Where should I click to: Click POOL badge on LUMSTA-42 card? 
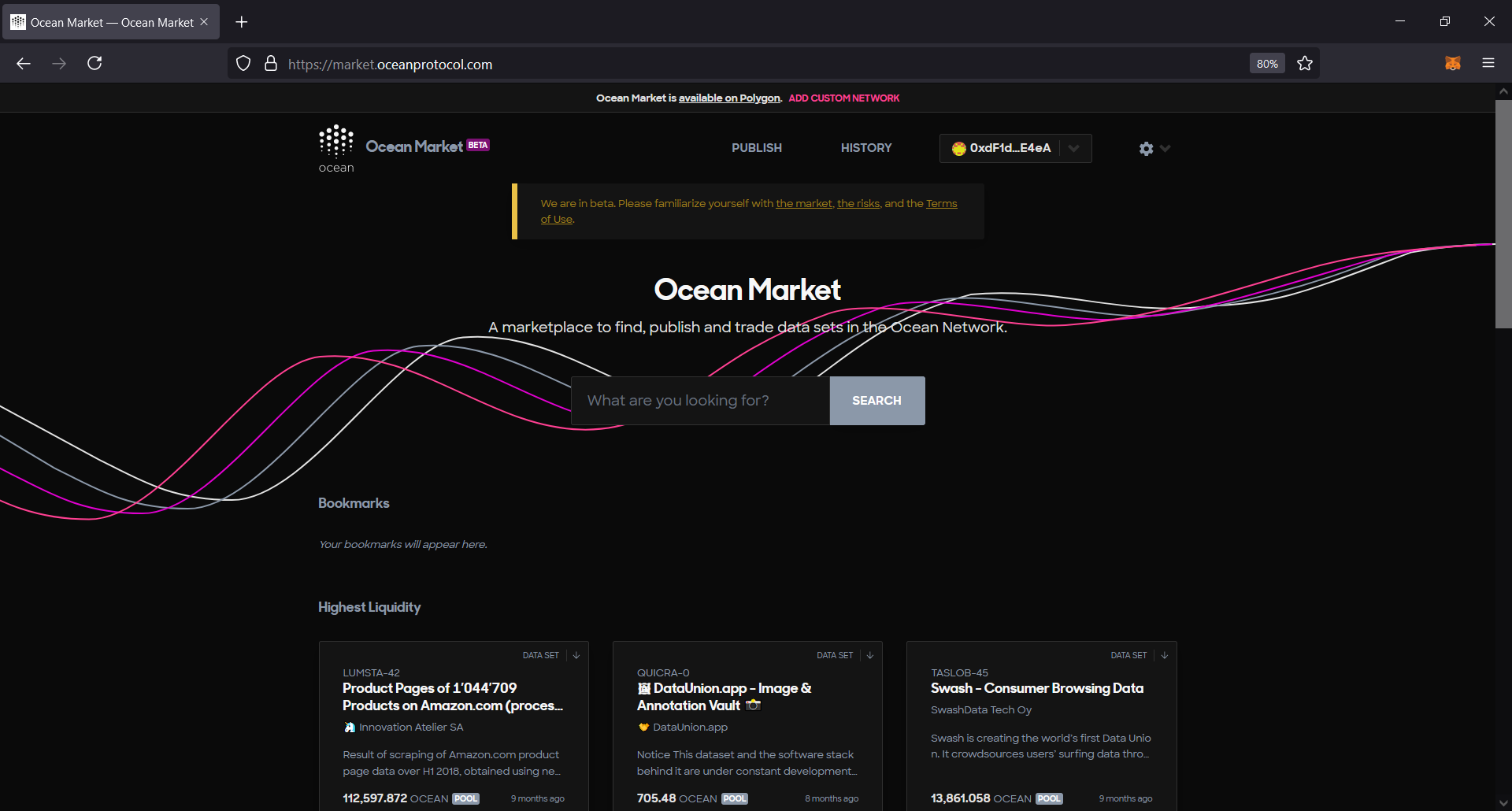click(x=466, y=798)
